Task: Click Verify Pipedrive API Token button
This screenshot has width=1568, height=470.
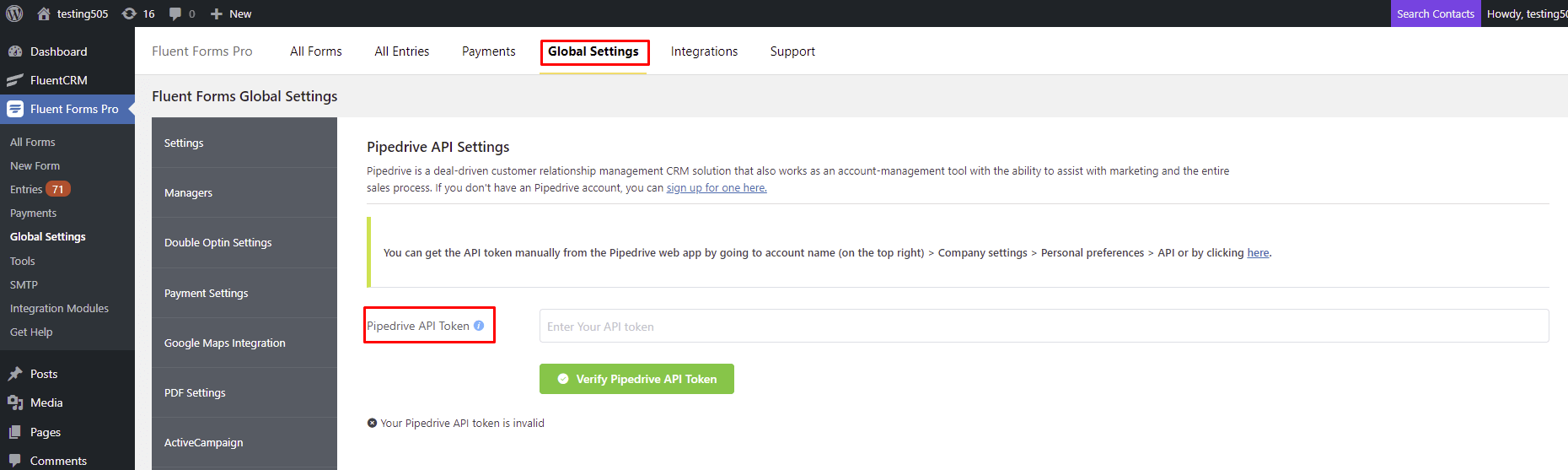Action: click(x=636, y=379)
